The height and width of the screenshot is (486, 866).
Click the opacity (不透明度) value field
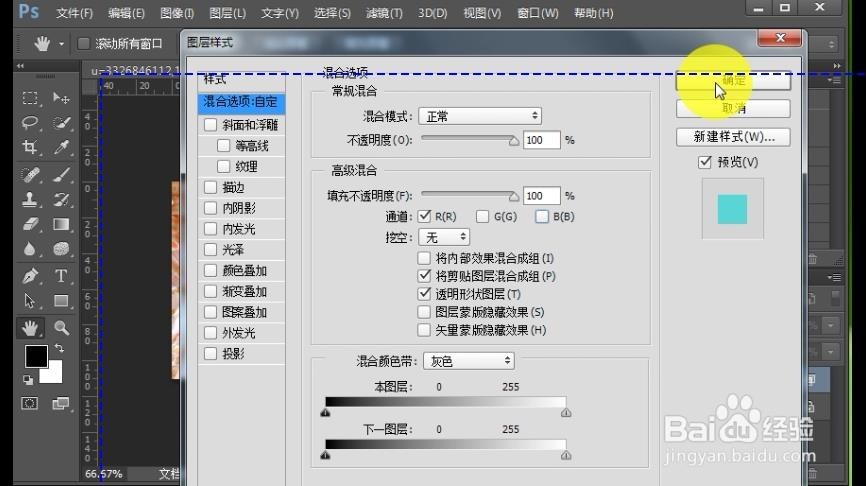542,140
